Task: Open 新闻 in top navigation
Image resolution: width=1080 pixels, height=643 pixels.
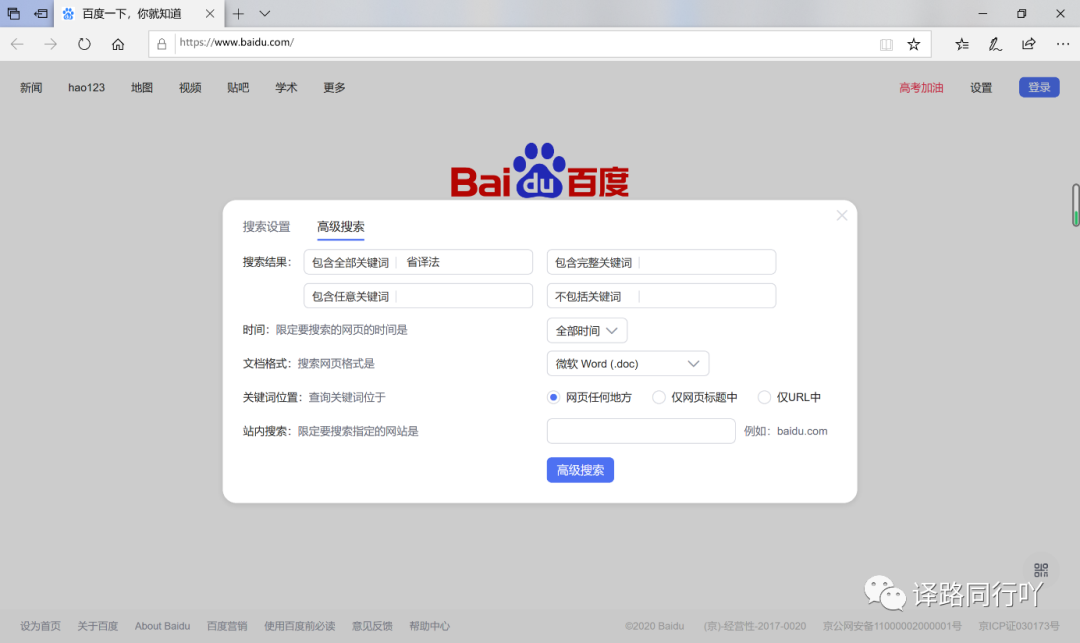Action: (31, 87)
